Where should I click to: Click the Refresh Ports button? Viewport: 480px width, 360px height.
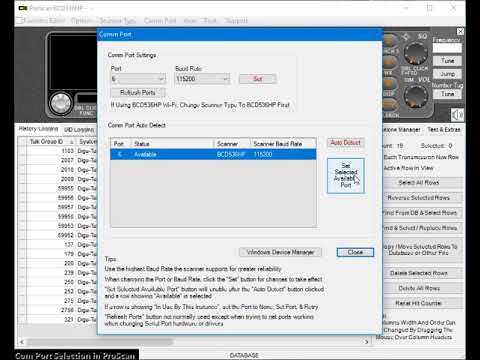pyautogui.click(x=138, y=92)
